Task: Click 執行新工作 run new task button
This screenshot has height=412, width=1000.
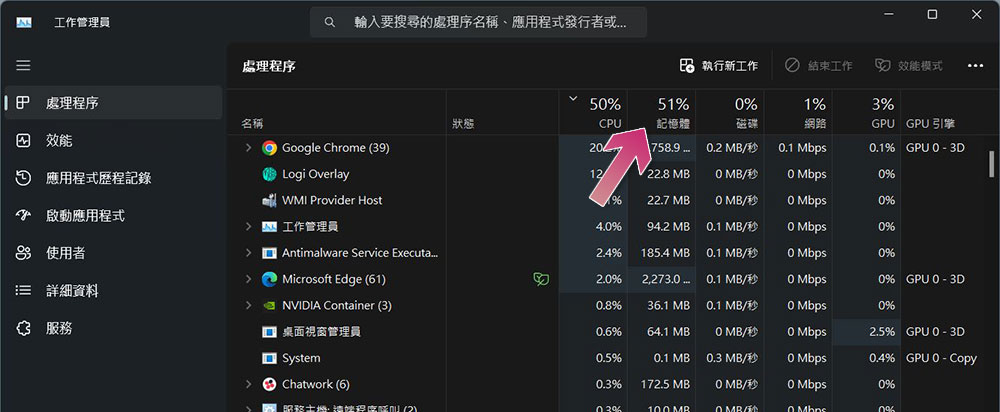Action: tap(719, 66)
